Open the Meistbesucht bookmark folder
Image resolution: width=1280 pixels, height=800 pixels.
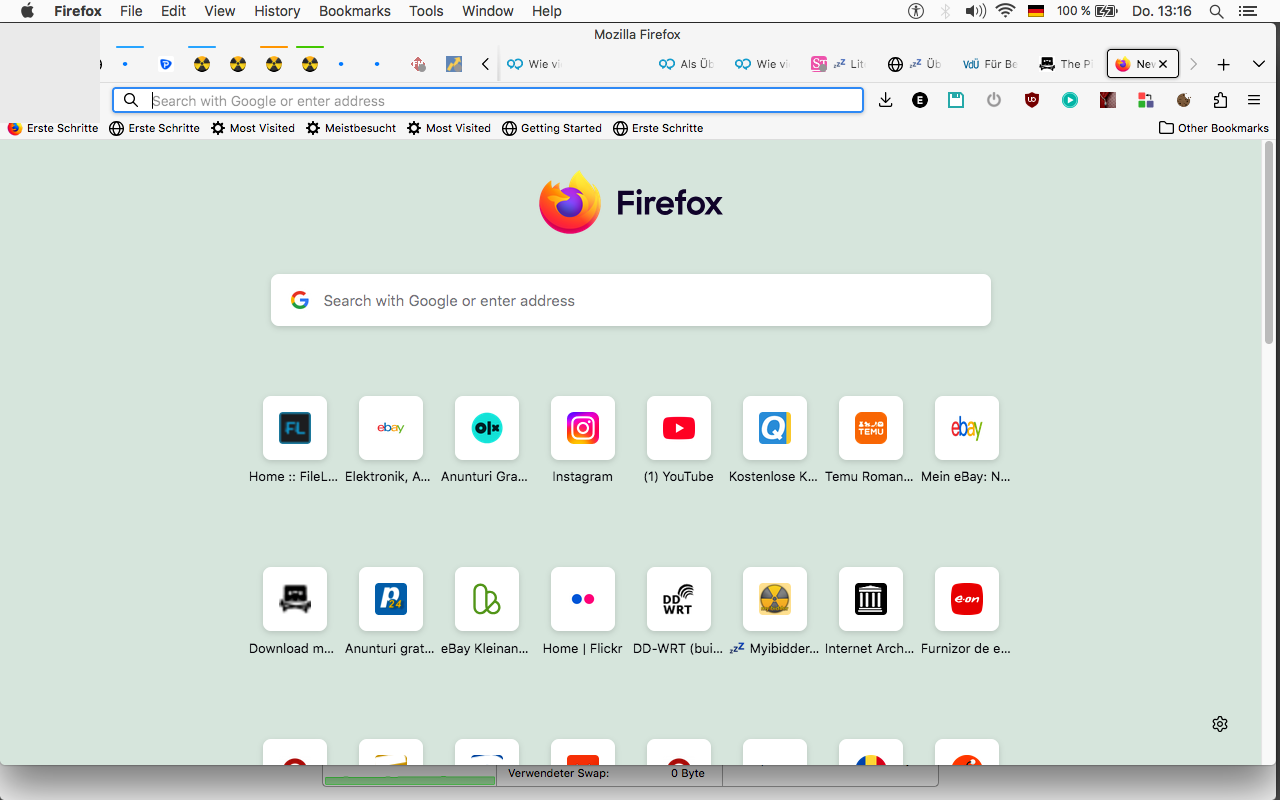coord(351,128)
